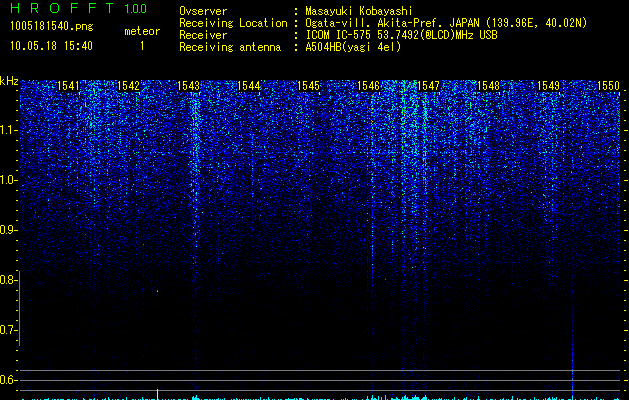The height and width of the screenshot is (400, 629).
Task: Click the 0.6 kHz axis label
Action: pos(8,380)
